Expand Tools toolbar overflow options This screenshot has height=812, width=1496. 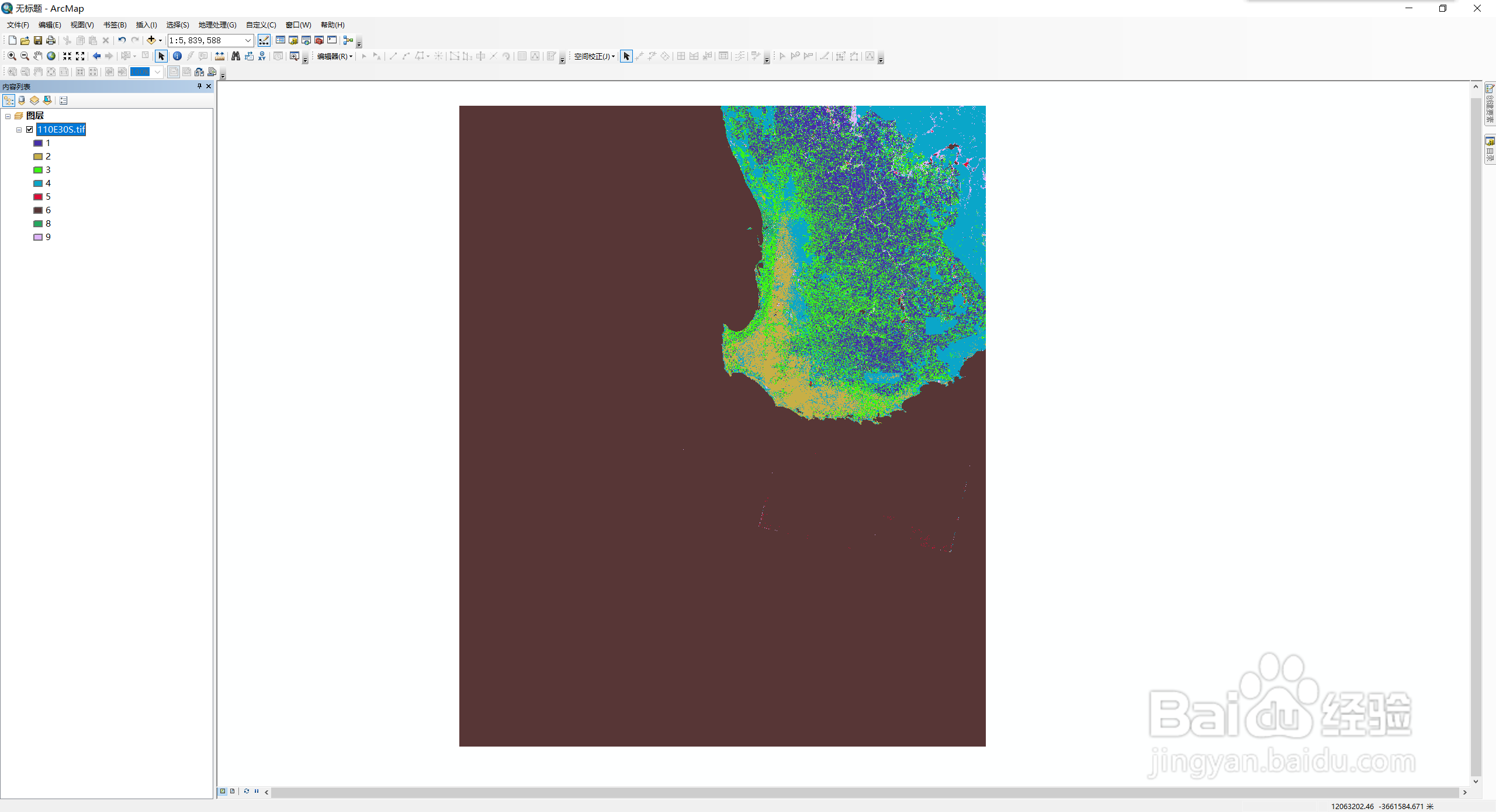point(305,59)
